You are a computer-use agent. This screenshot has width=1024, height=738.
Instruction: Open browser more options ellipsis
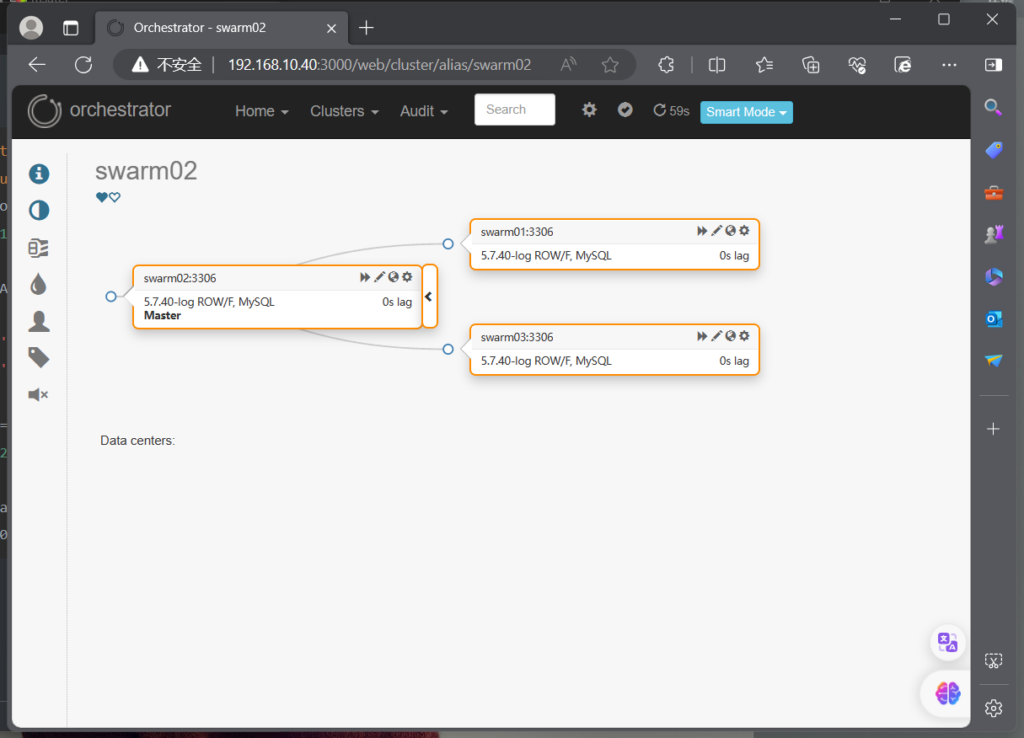pyautogui.click(x=949, y=65)
